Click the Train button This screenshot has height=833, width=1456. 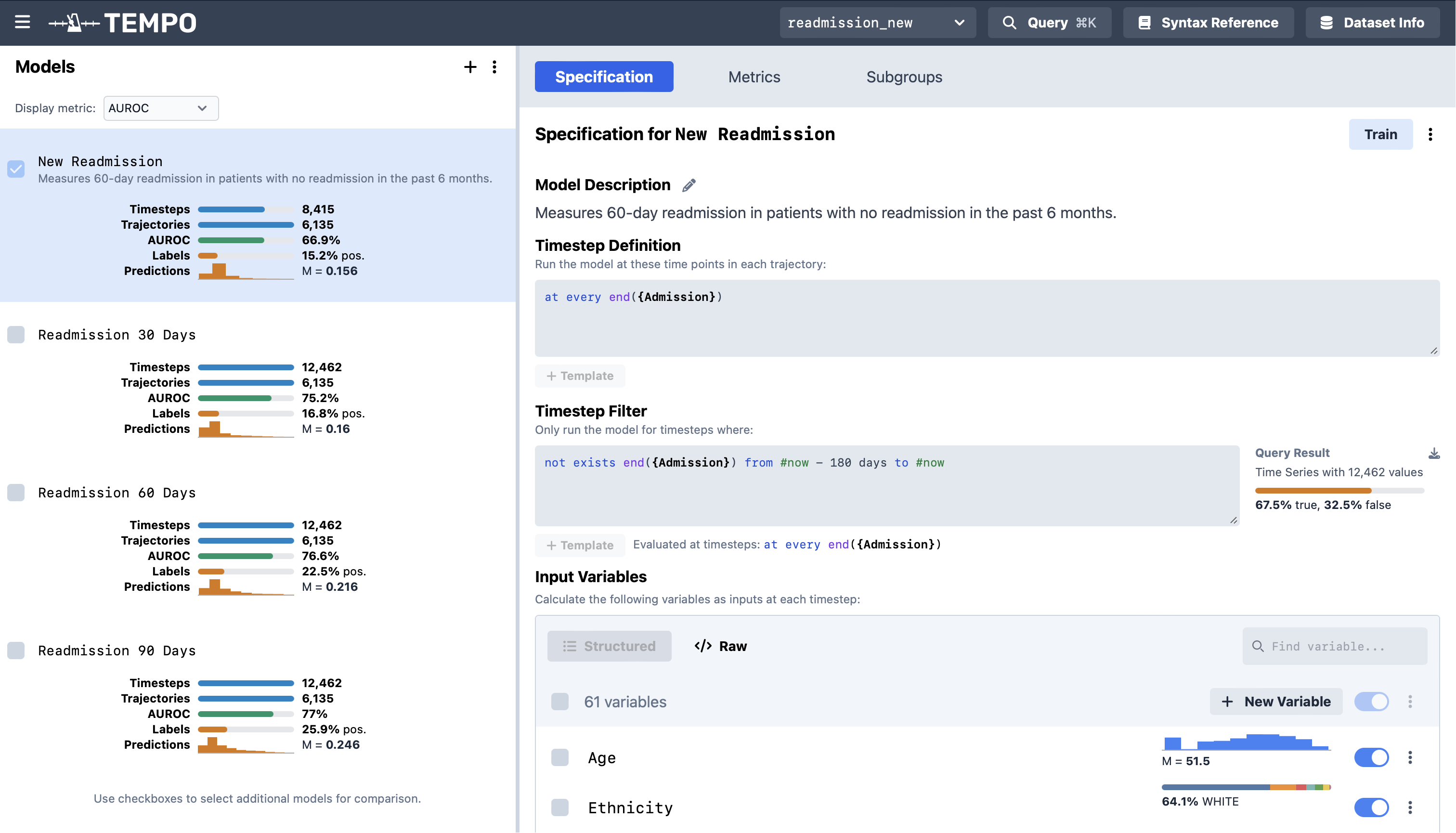pos(1380,134)
